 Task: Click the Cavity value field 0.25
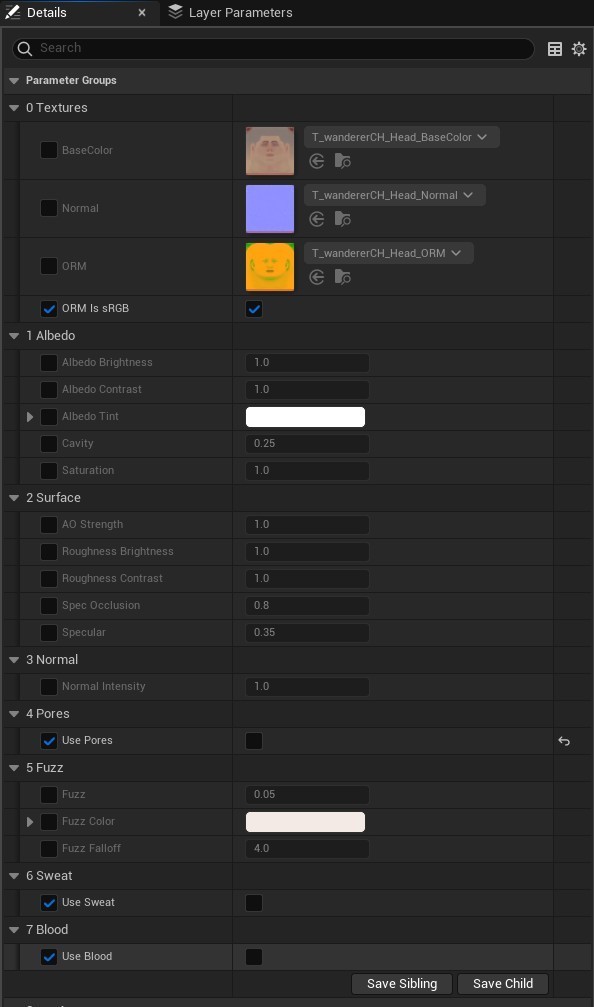[x=307, y=444]
